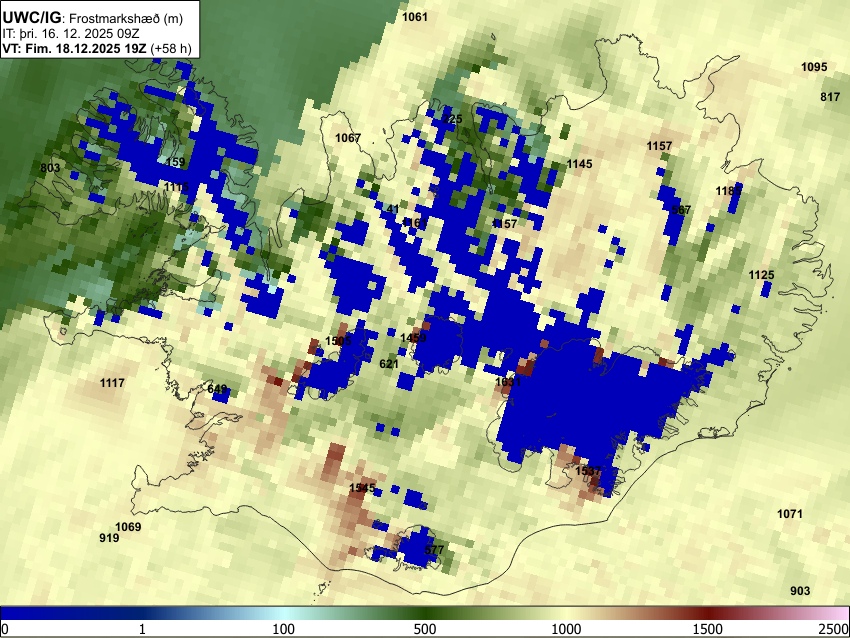Click the valid time line 'VT: Fim. 18.12.2025 19Z'
Screen dimensions: 850x638
coord(74,48)
